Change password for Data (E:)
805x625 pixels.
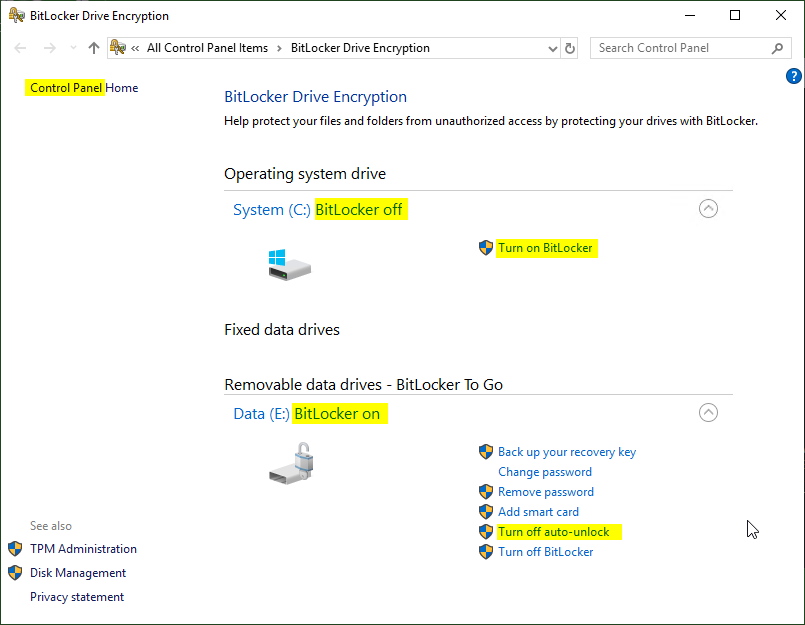point(545,471)
